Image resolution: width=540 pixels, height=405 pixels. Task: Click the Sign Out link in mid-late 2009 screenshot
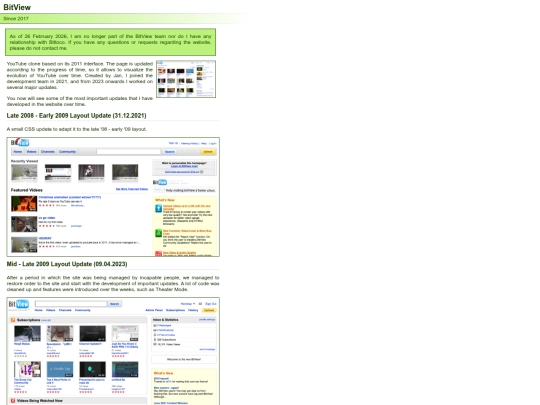click(x=211, y=304)
